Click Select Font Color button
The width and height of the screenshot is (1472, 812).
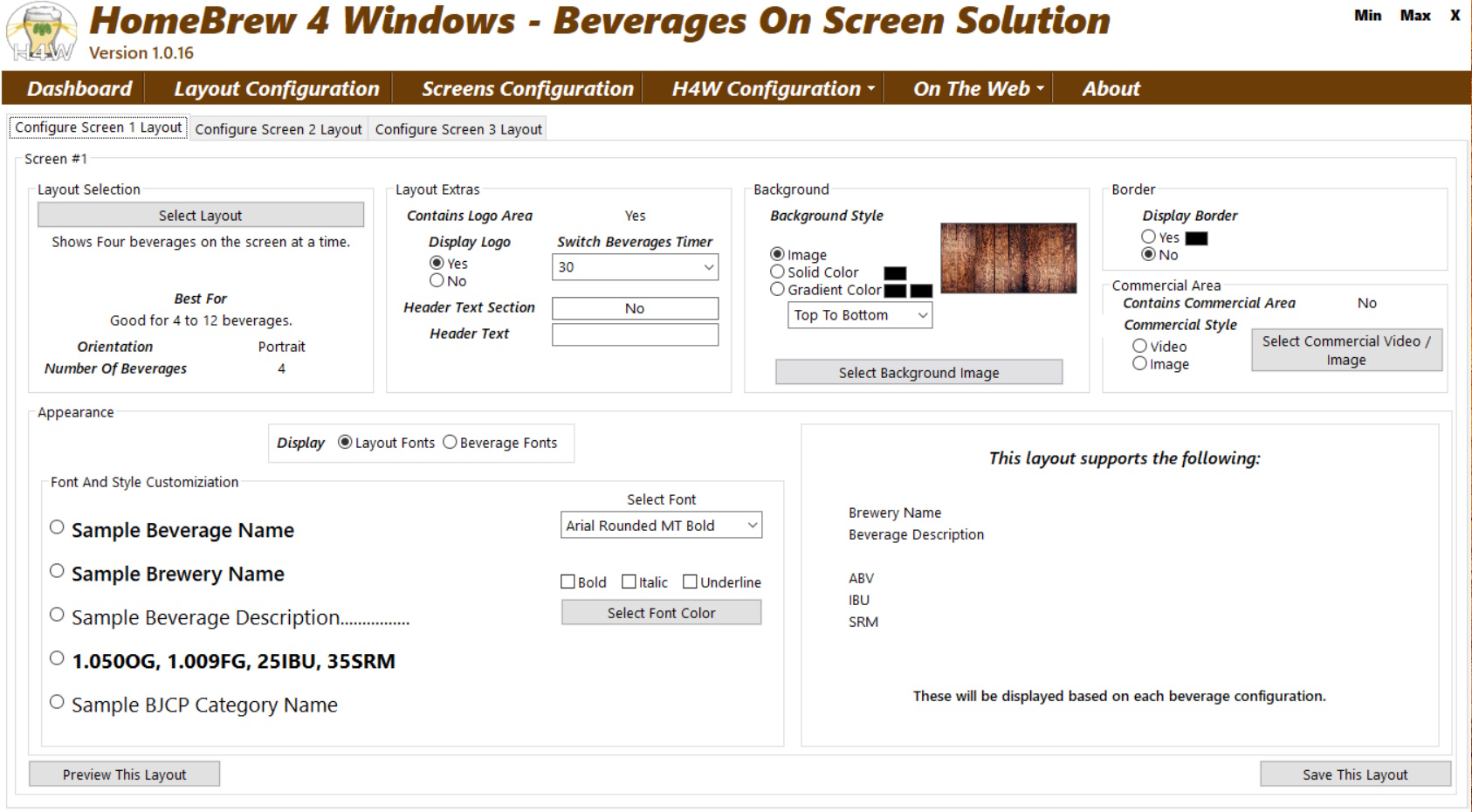click(x=661, y=612)
